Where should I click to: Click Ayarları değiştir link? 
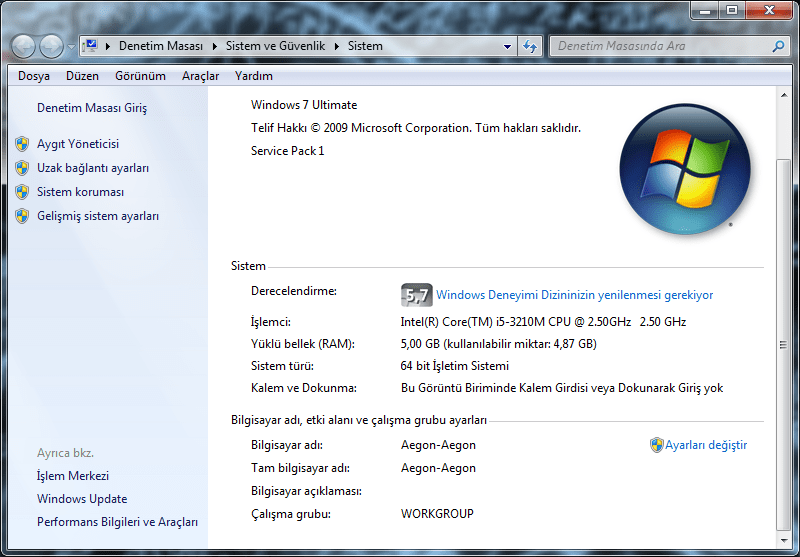[706, 445]
